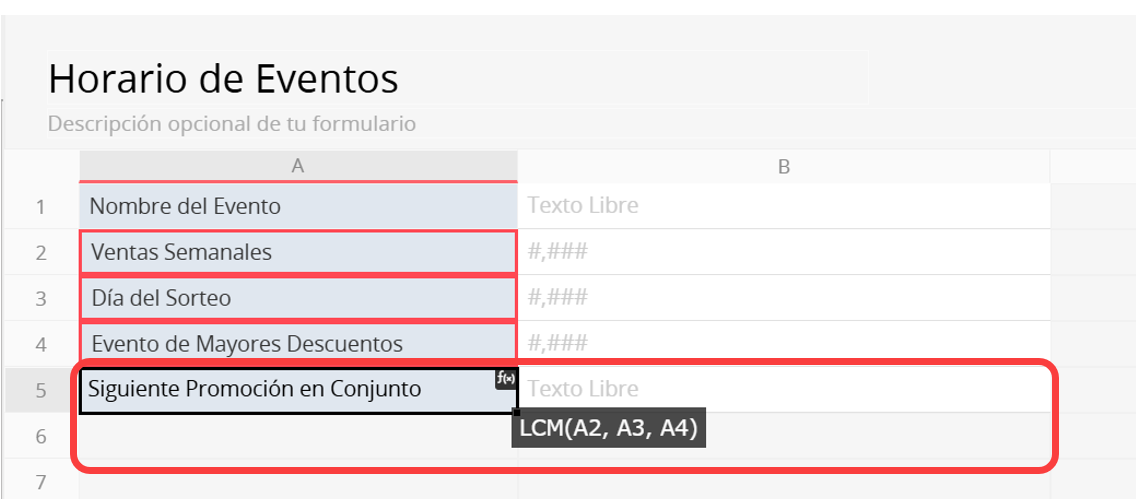
Task: Select row 1 header number
Action: pos(41,207)
